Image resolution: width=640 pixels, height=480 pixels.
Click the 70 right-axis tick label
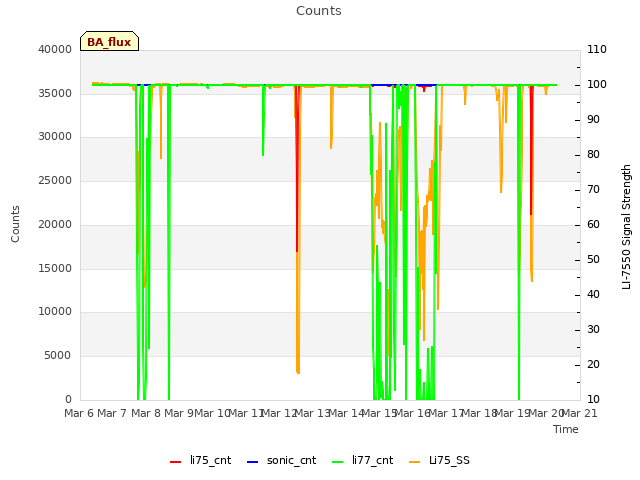coord(593,189)
